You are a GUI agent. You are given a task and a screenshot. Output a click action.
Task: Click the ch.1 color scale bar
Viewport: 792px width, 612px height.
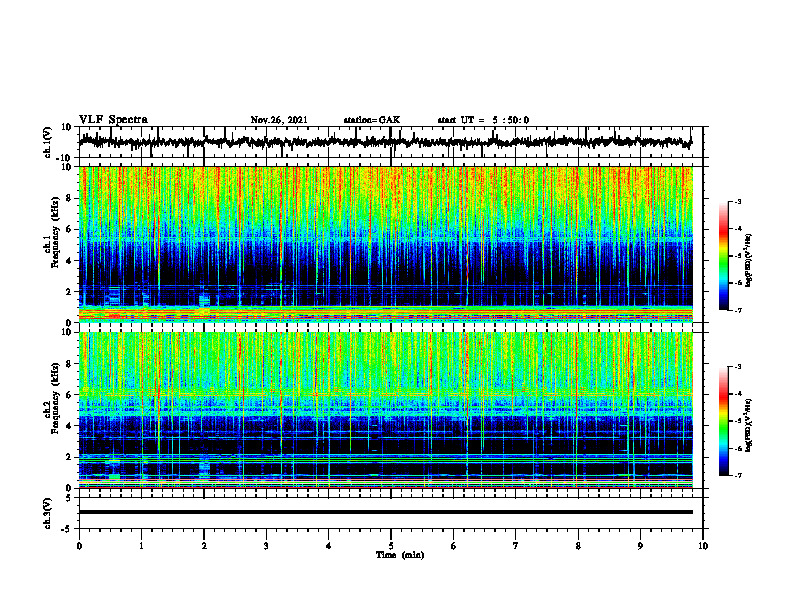(x=724, y=256)
